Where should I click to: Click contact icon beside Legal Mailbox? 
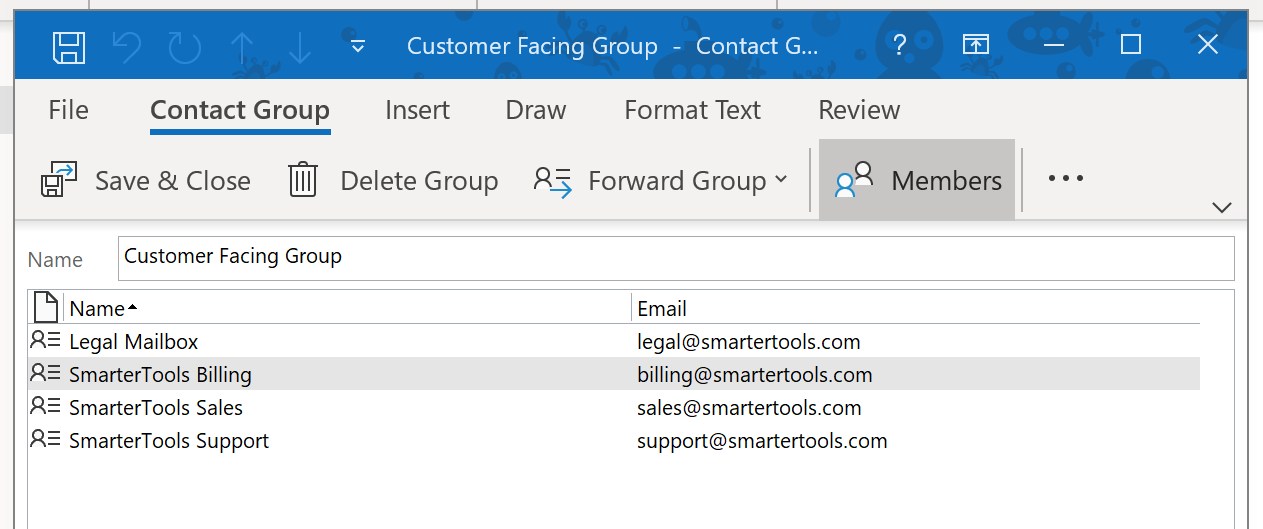(46, 340)
